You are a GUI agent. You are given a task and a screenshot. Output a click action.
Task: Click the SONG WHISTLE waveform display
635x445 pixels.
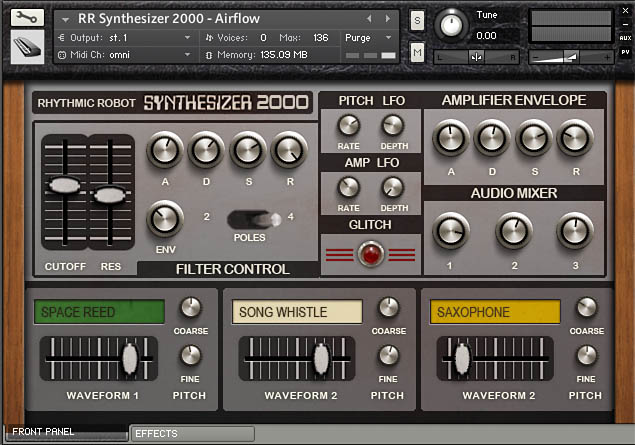[297, 312]
